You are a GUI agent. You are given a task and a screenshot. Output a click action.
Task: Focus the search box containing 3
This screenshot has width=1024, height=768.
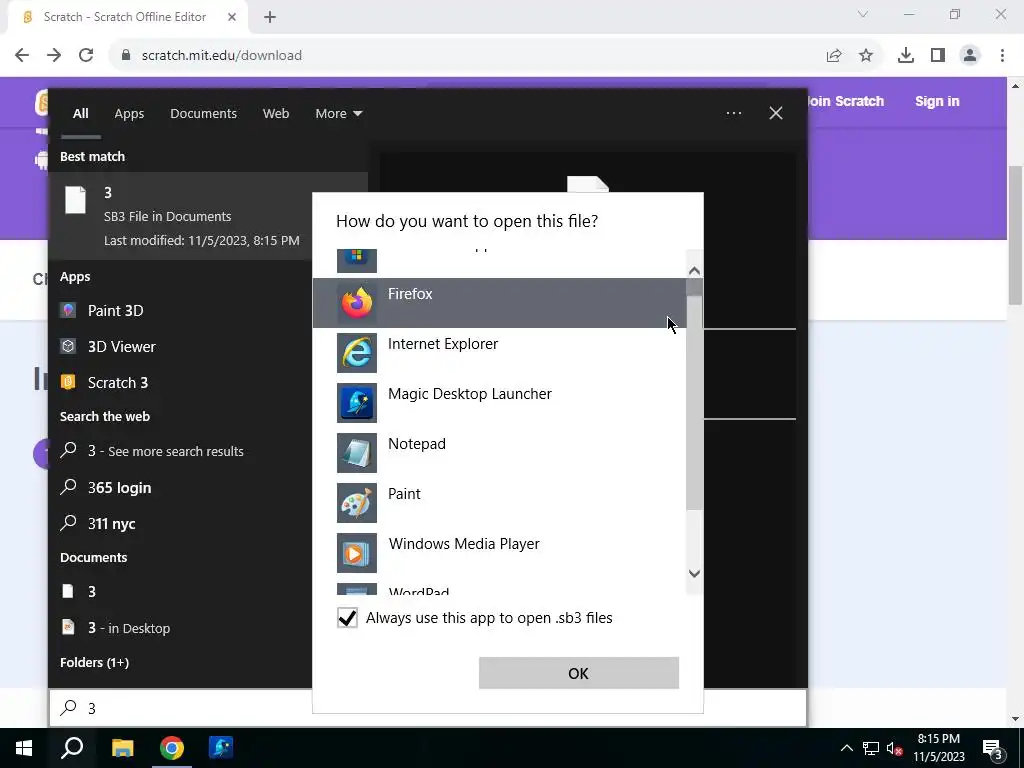tap(428, 708)
